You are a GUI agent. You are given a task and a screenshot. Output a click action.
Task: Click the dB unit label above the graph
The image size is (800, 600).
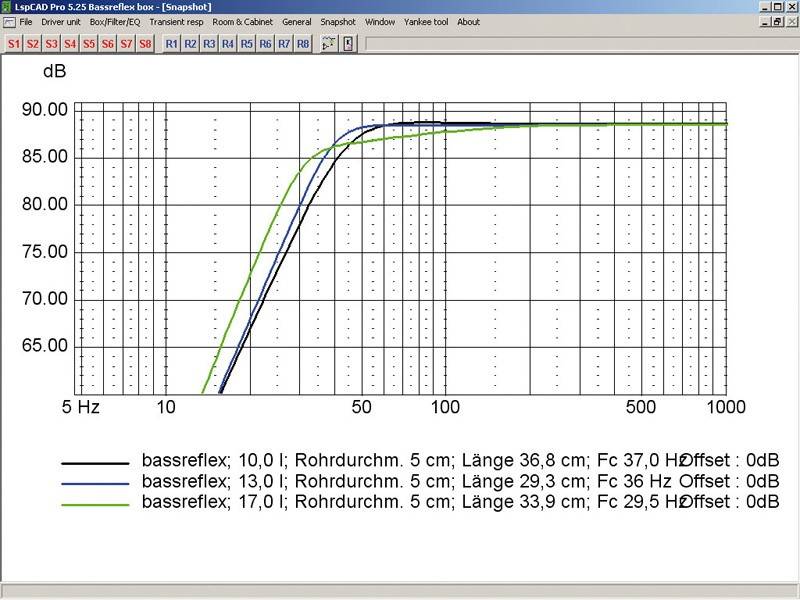coord(55,71)
